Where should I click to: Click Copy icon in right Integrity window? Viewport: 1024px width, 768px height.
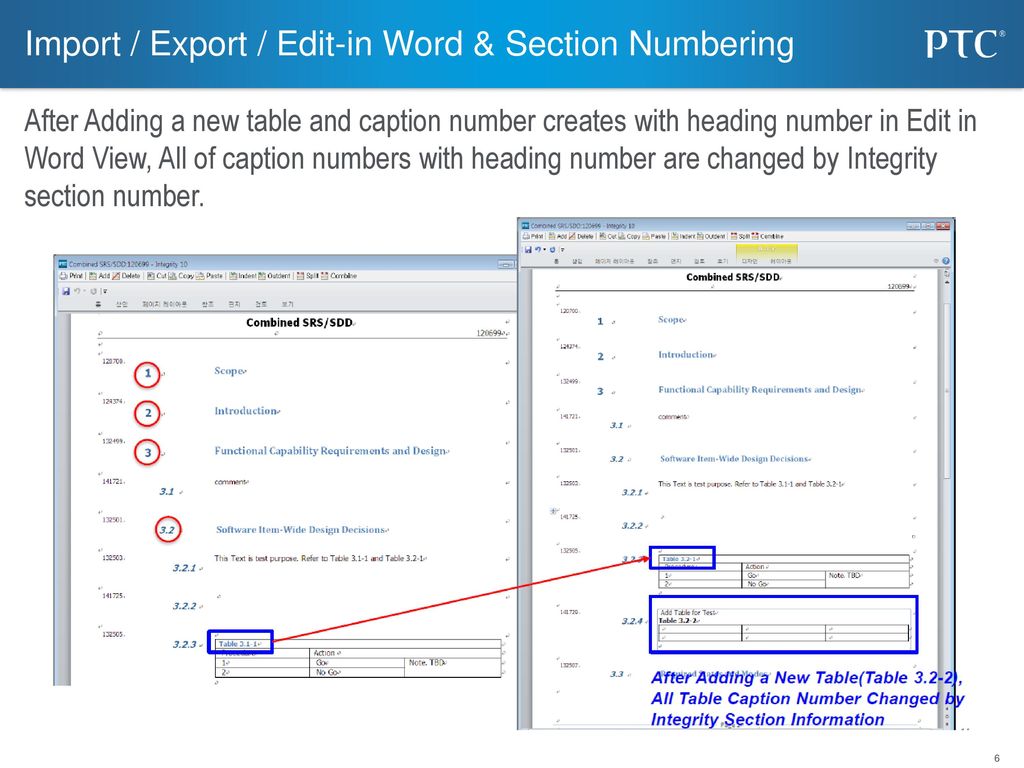(622, 236)
